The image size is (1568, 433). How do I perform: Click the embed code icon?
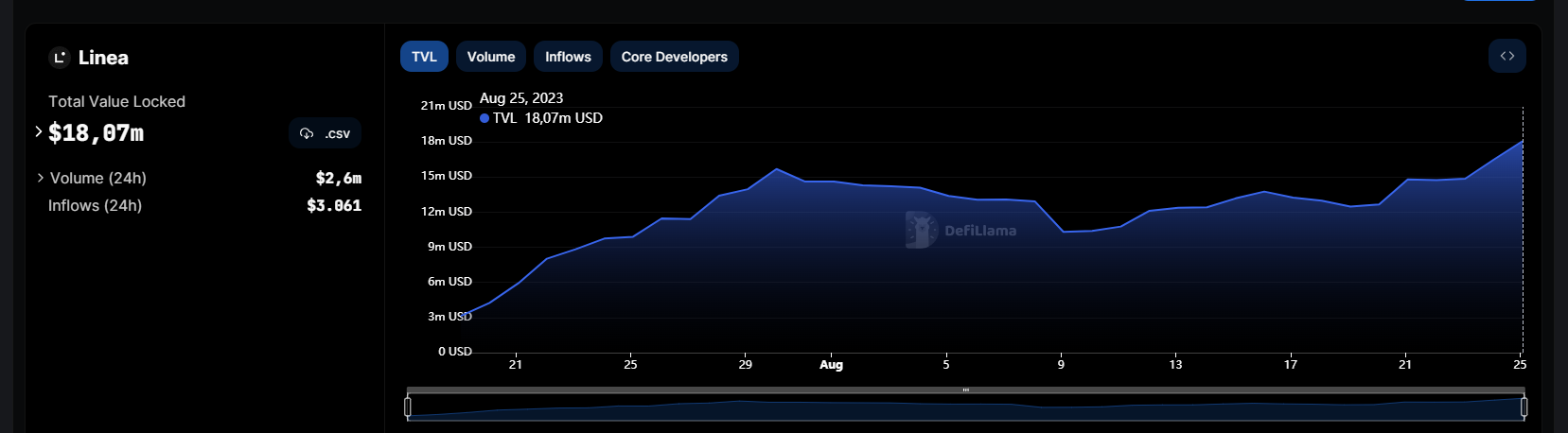[1506, 57]
